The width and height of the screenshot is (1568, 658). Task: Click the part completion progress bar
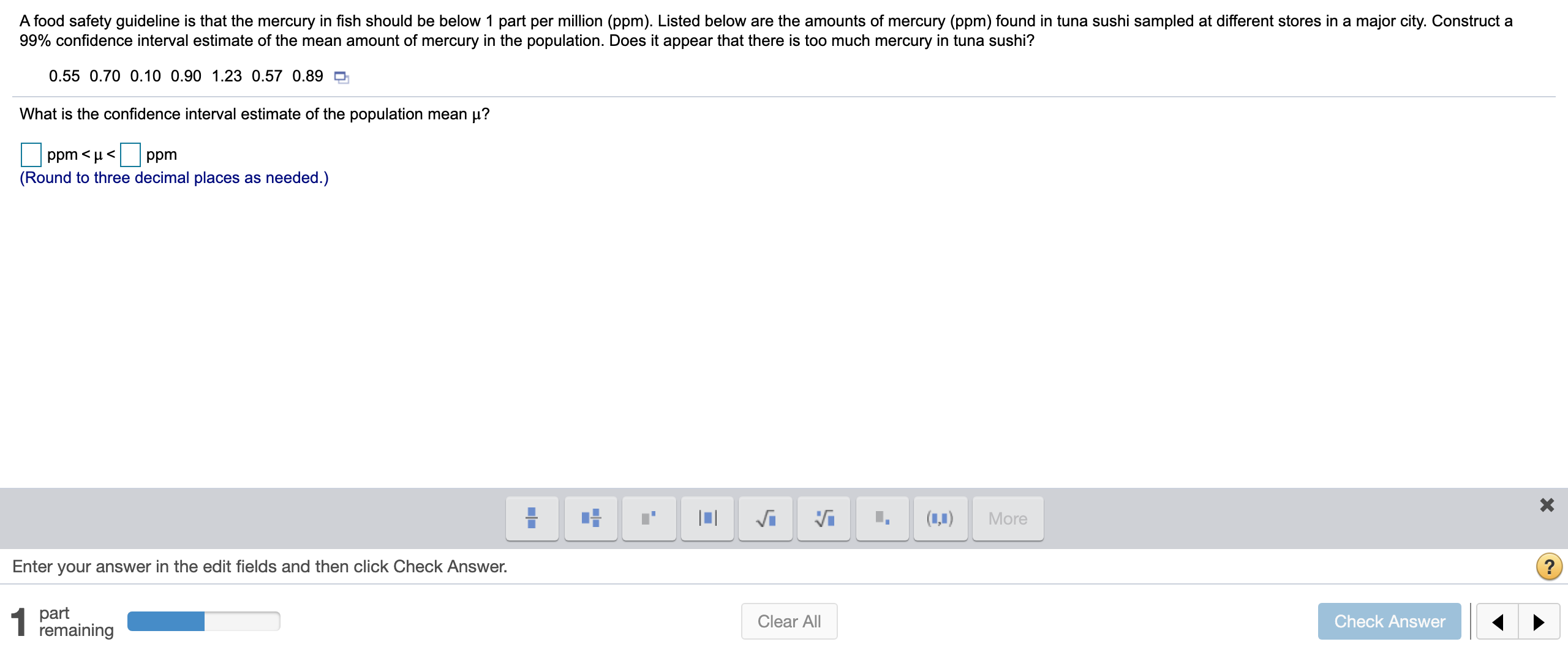click(203, 621)
